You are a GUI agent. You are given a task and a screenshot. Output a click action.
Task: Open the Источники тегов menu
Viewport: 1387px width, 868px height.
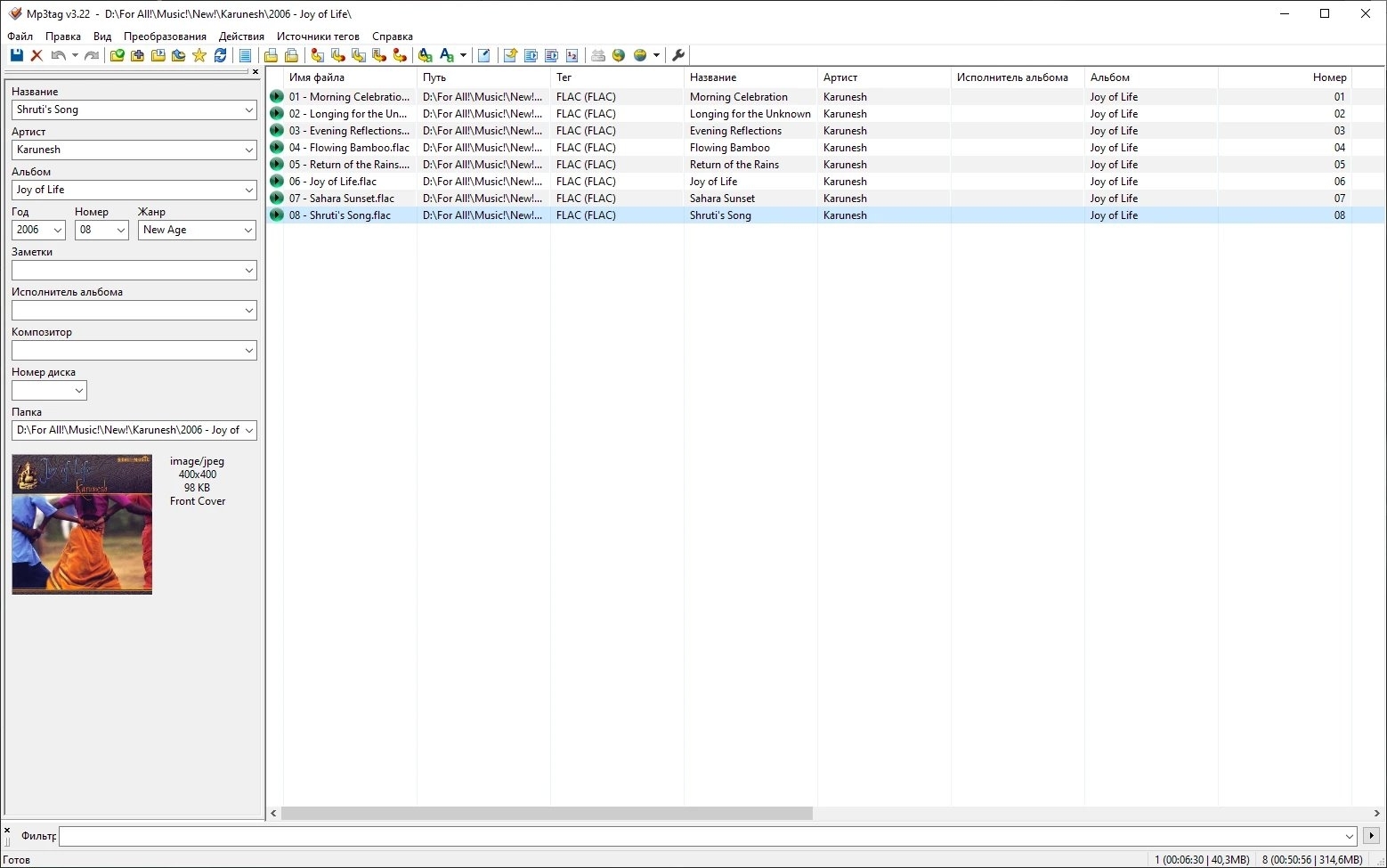pyautogui.click(x=318, y=37)
